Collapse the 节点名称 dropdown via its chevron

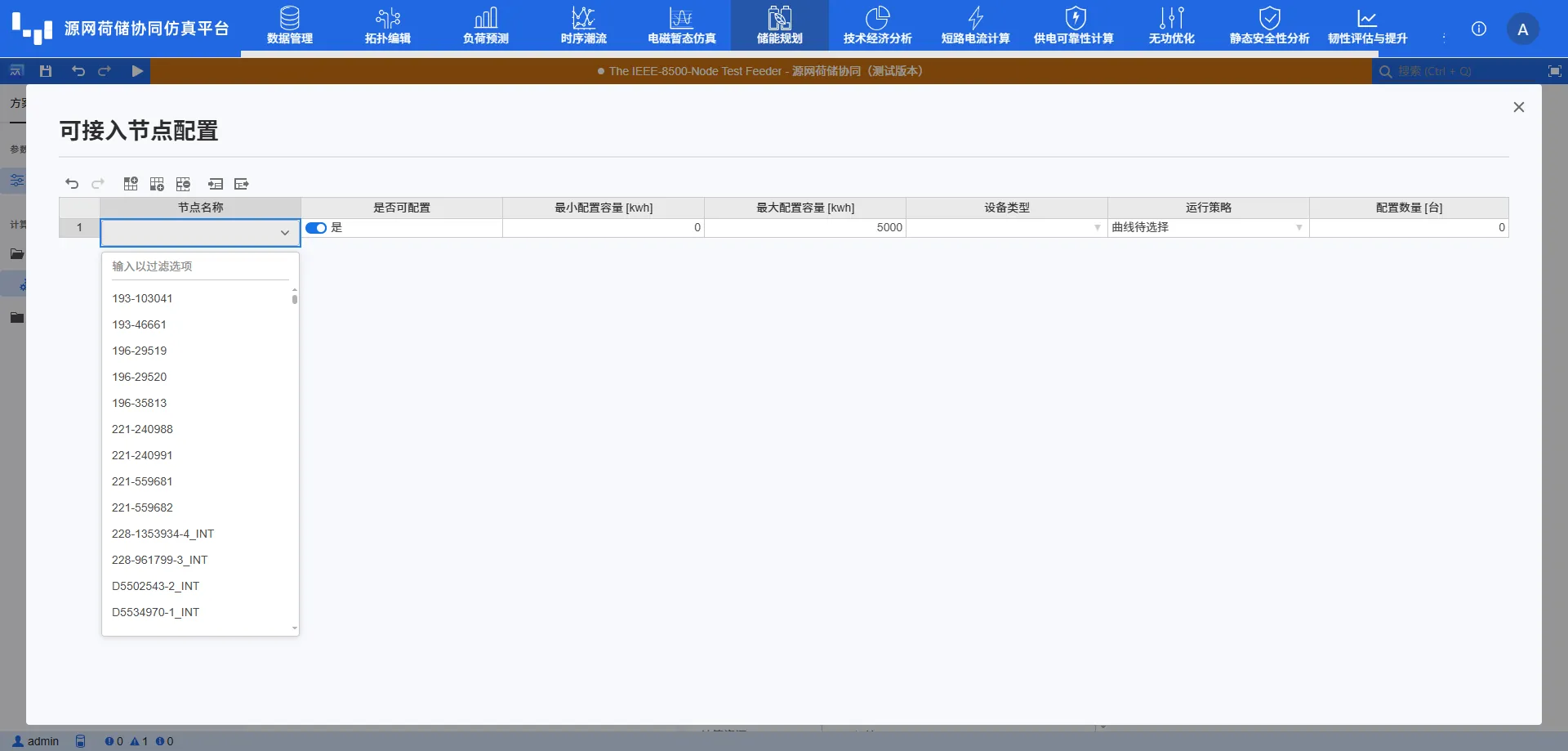[x=284, y=233]
